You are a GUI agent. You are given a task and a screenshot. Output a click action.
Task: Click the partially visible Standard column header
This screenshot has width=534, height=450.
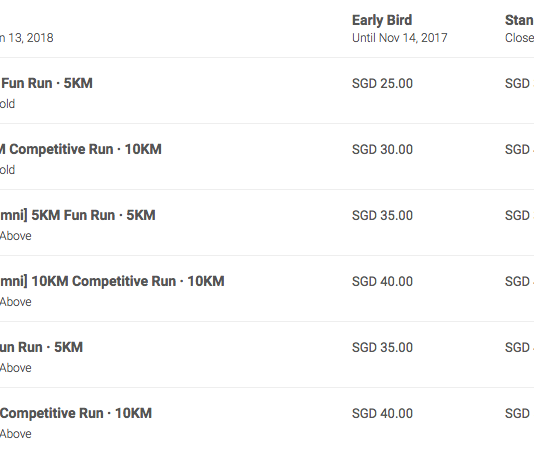click(519, 20)
